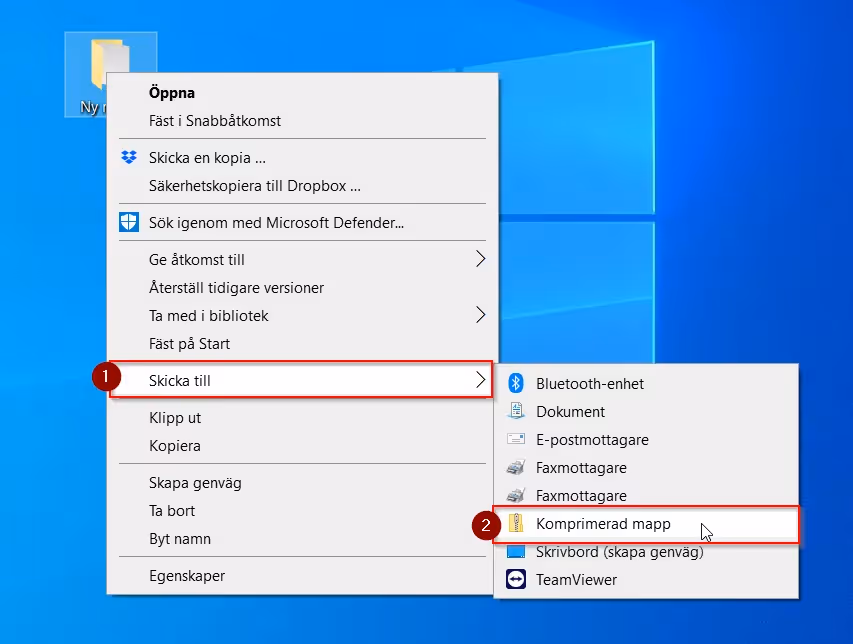Choose Fäst på Start
Screen dimensions: 853x644
(x=302, y=344)
